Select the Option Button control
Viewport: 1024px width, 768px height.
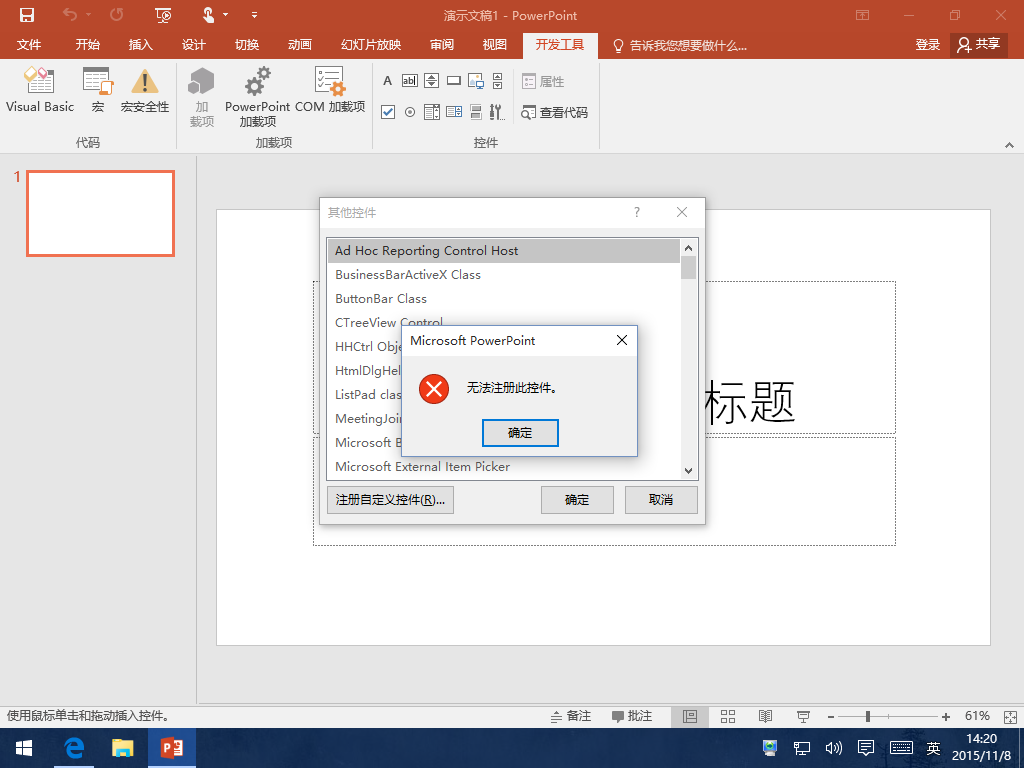pos(409,112)
